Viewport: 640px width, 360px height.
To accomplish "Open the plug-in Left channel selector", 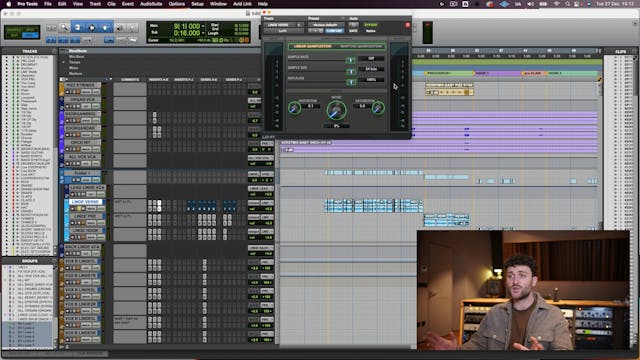I will click(283, 31).
